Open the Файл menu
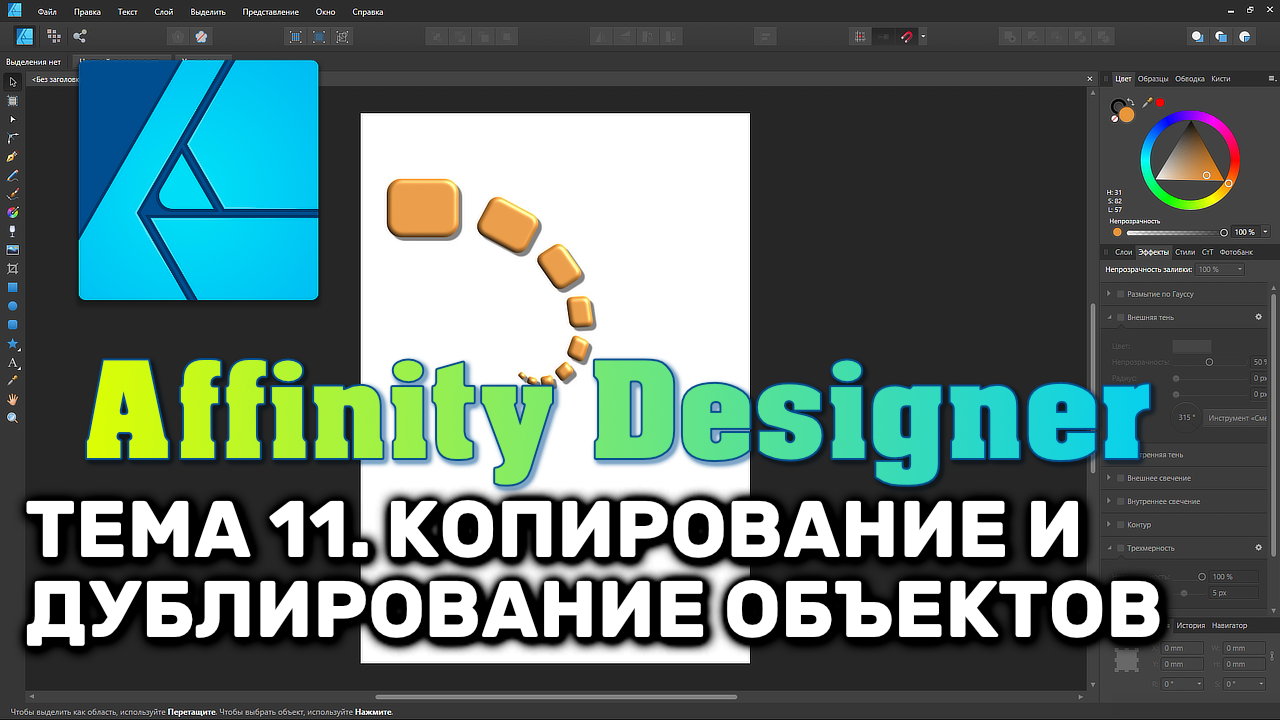This screenshot has width=1280, height=720. tap(47, 12)
